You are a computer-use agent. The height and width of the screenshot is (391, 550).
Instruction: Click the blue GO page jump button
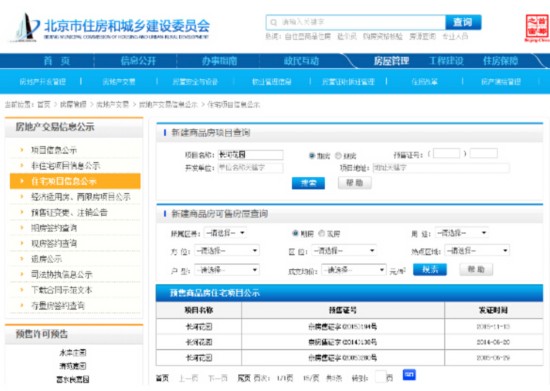tap(409, 375)
